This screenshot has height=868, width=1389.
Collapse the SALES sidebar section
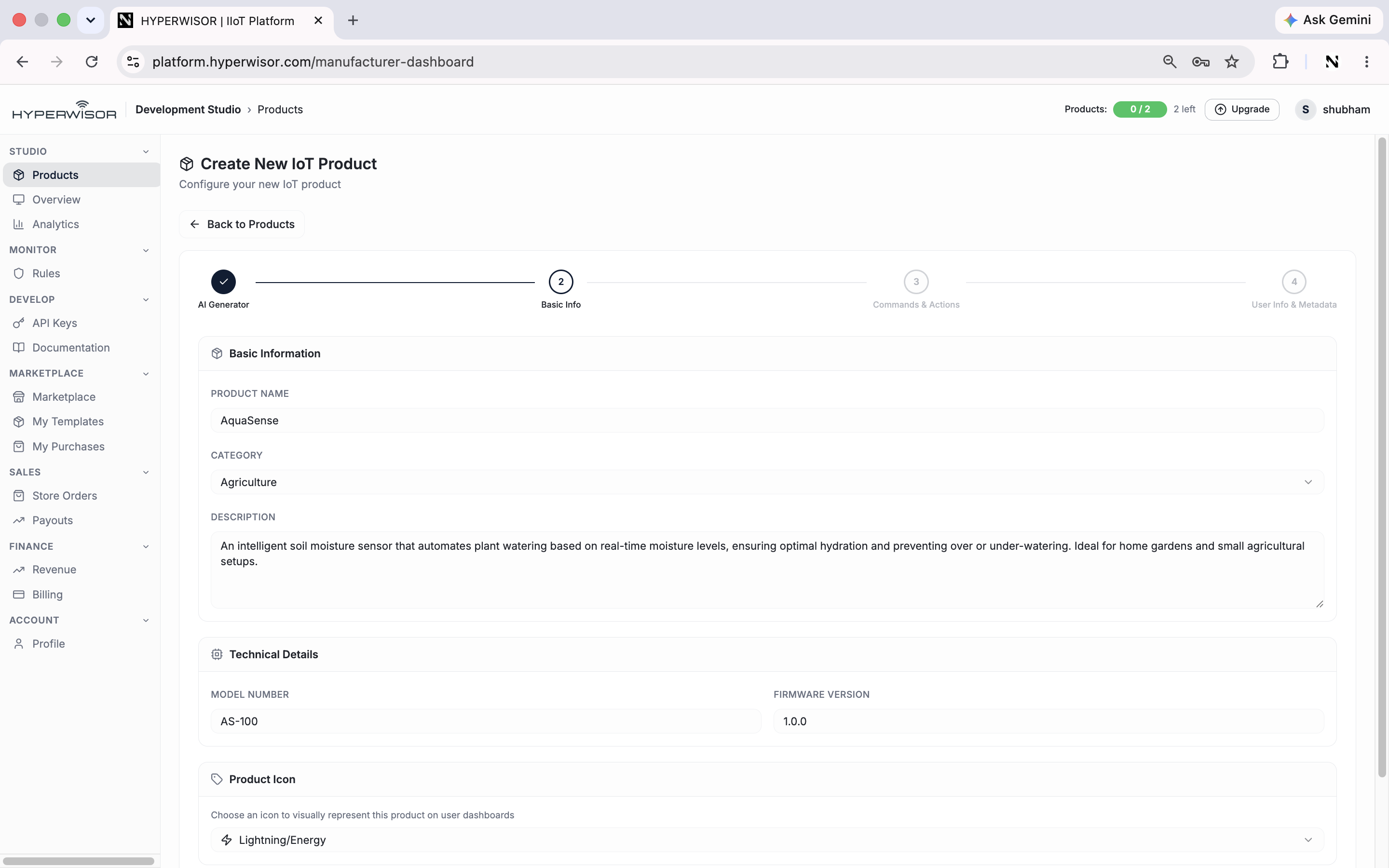pyautogui.click(x=146, y=473)
